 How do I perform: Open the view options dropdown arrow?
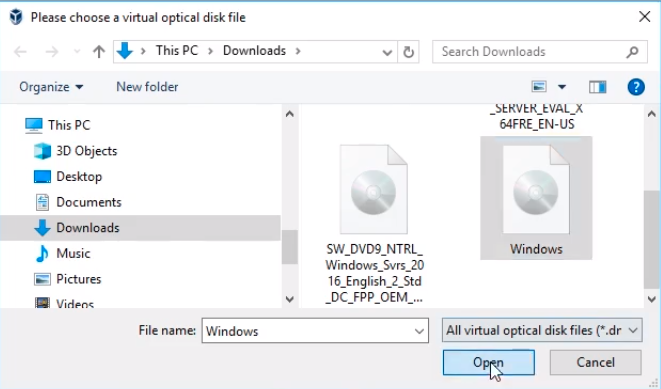coord(562,87)
